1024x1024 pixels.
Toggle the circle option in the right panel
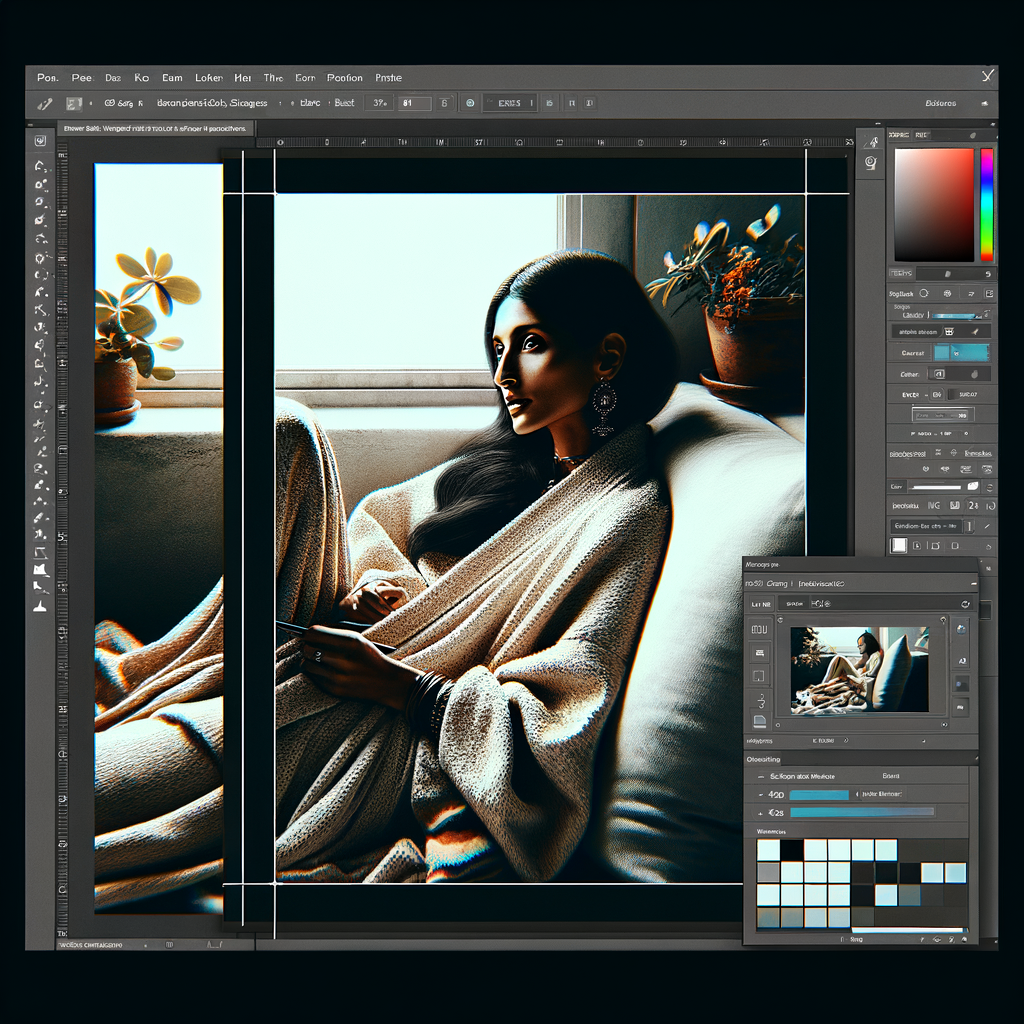[923, 293]
